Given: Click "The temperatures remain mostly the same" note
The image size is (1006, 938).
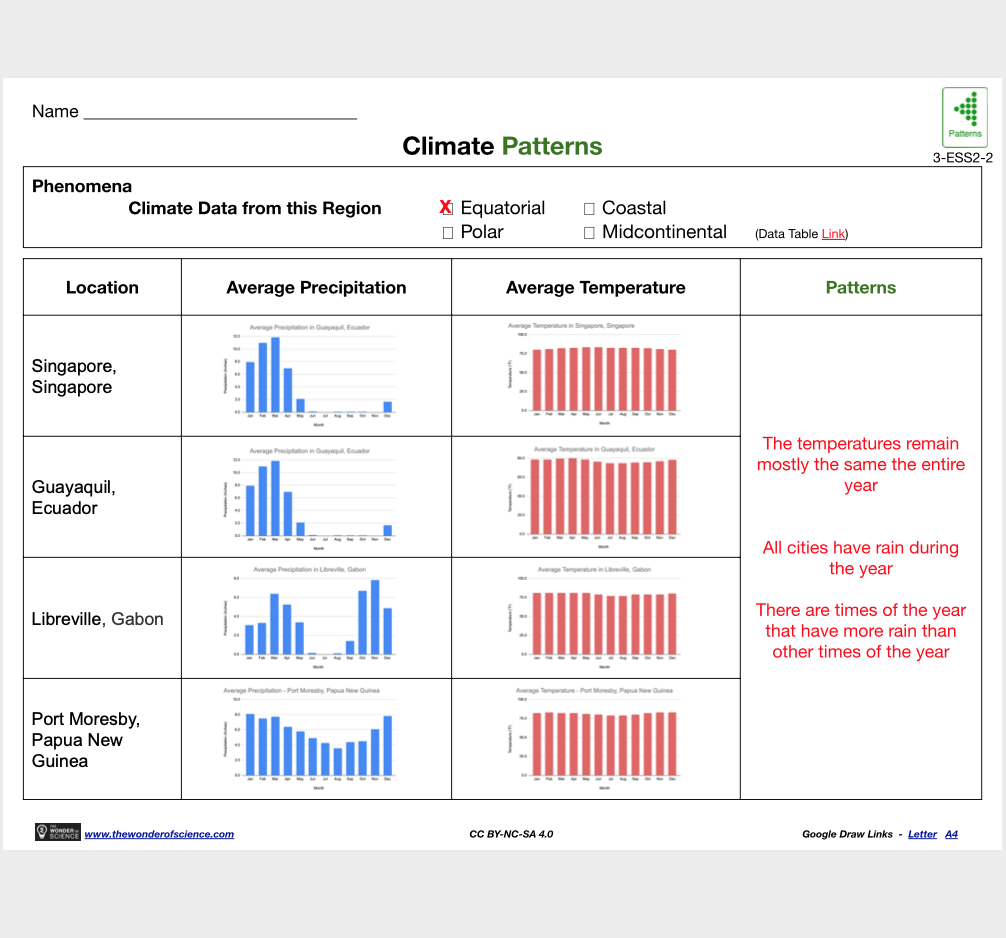Looking at the screenshot, I should (861, 465).
